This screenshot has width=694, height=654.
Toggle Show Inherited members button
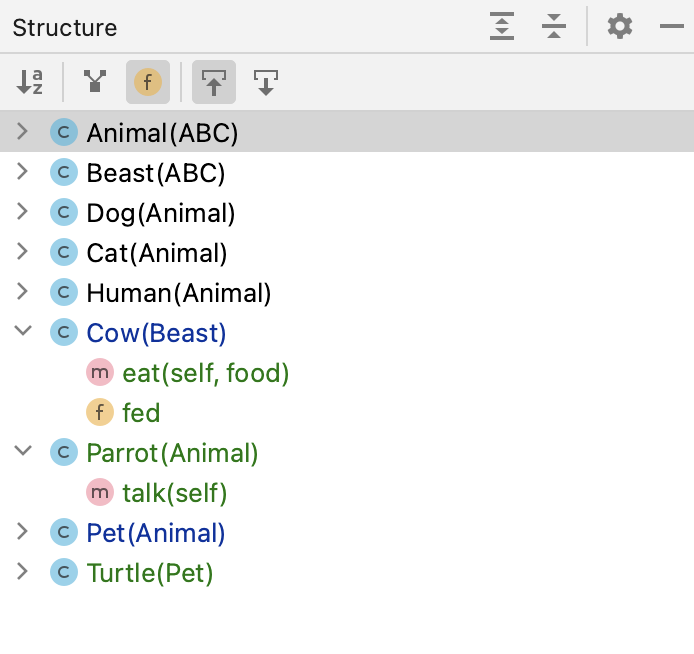click(95, 82)
